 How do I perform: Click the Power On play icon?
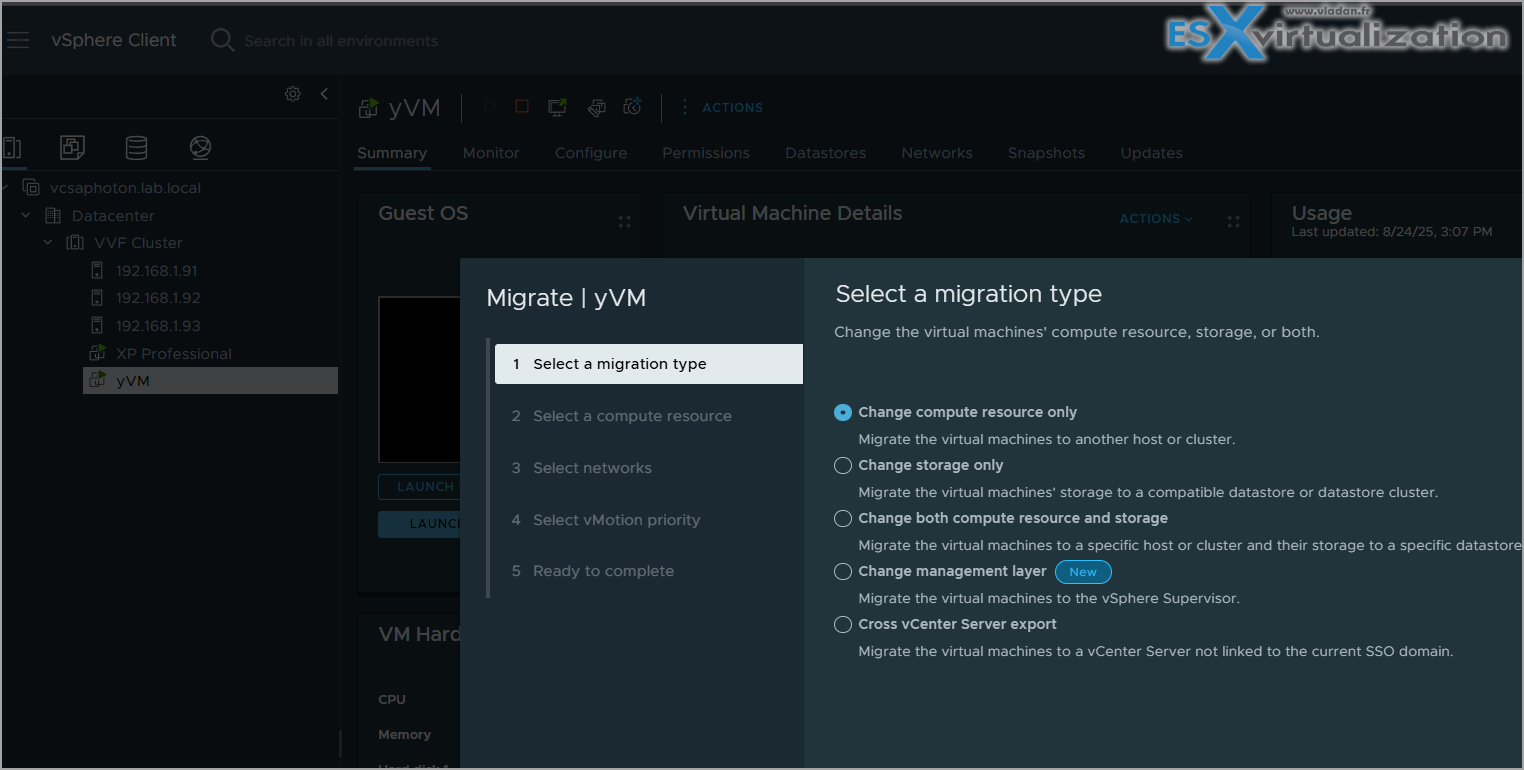(x=489, y=106)
